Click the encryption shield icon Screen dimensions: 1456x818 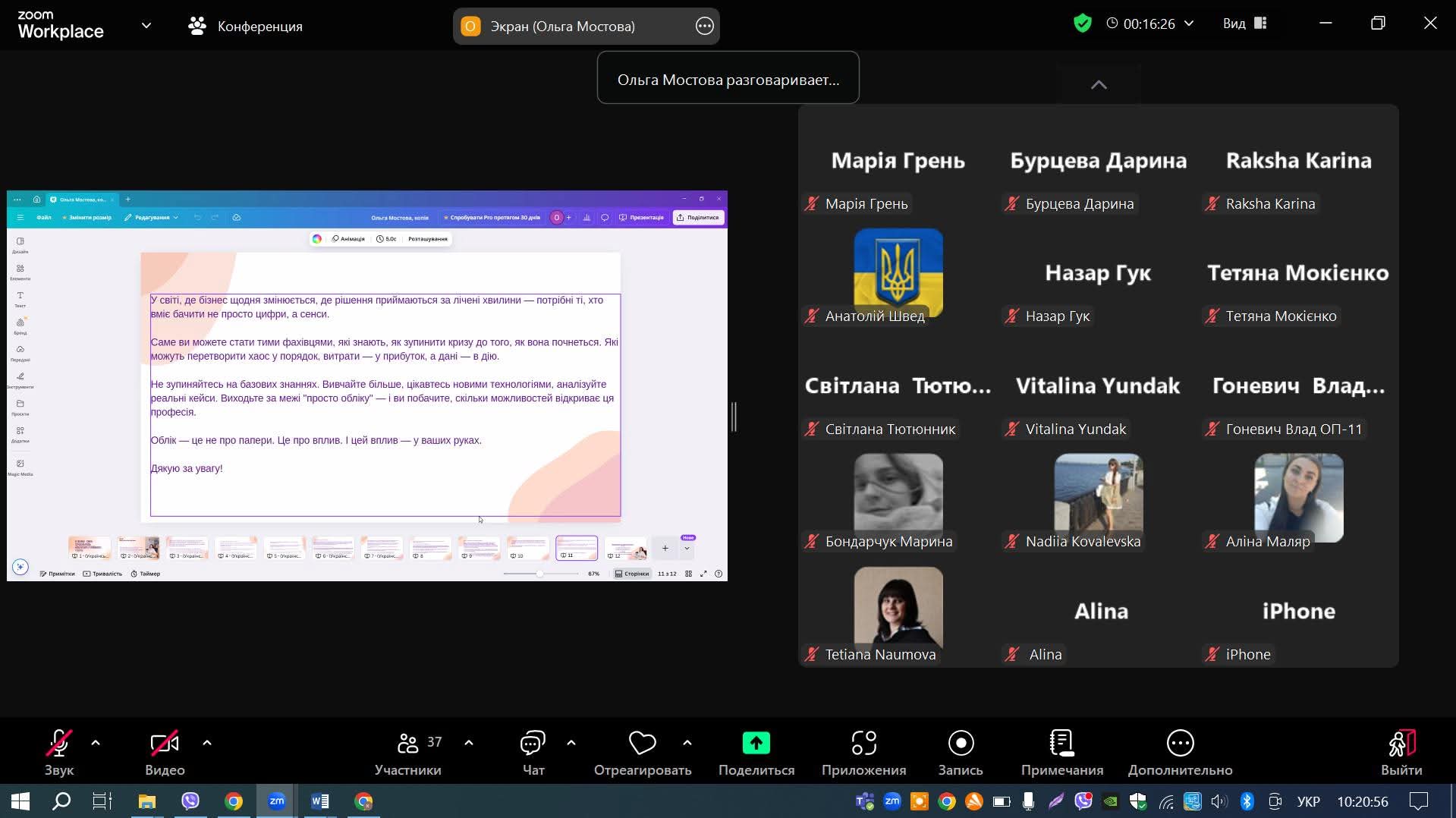coord(1083,24)
